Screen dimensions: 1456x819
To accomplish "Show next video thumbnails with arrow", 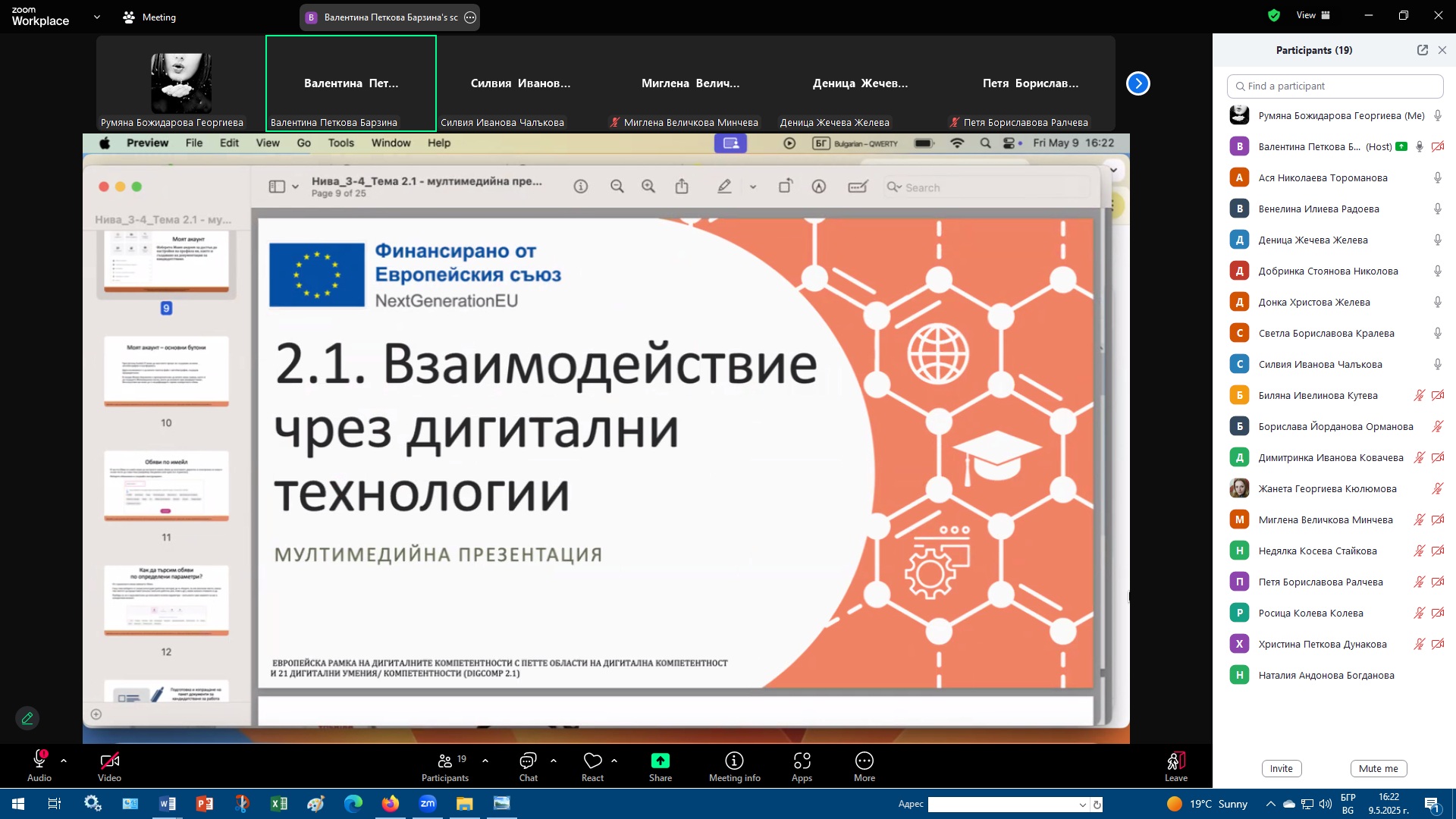I will [1138, 83].
